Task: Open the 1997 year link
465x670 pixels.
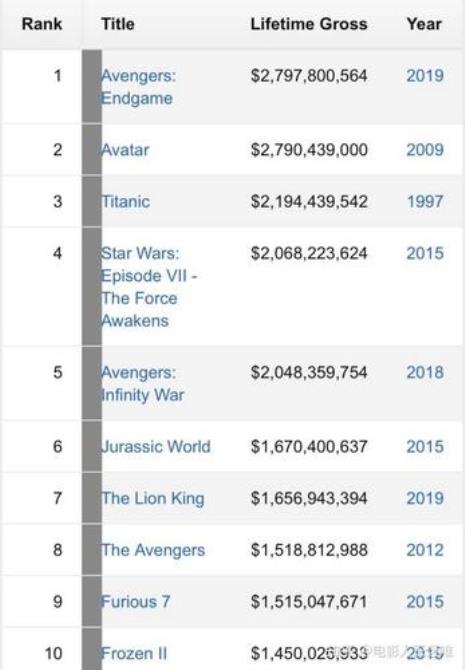Action: 425,202
